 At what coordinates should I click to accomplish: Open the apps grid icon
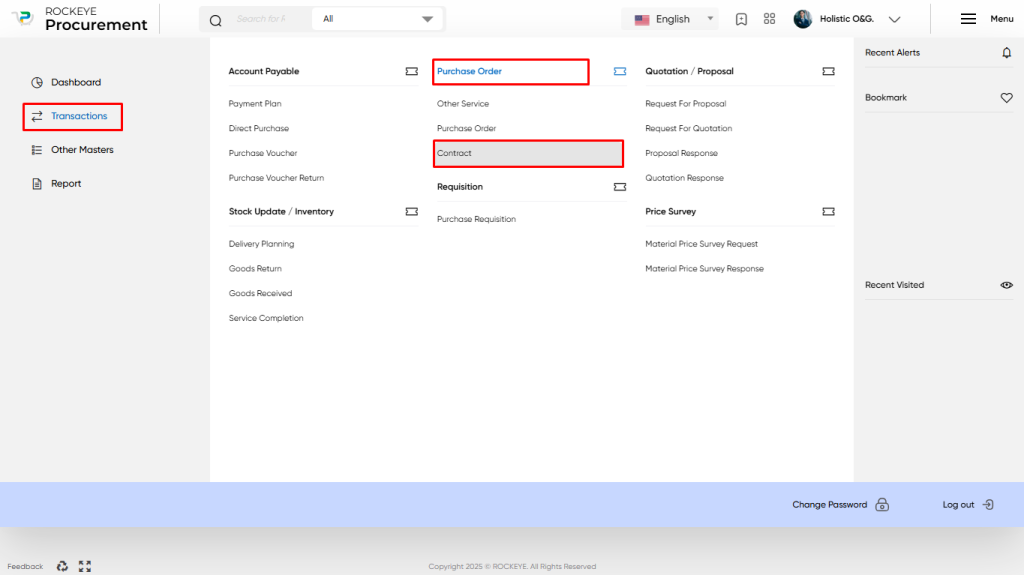(769, 19)
